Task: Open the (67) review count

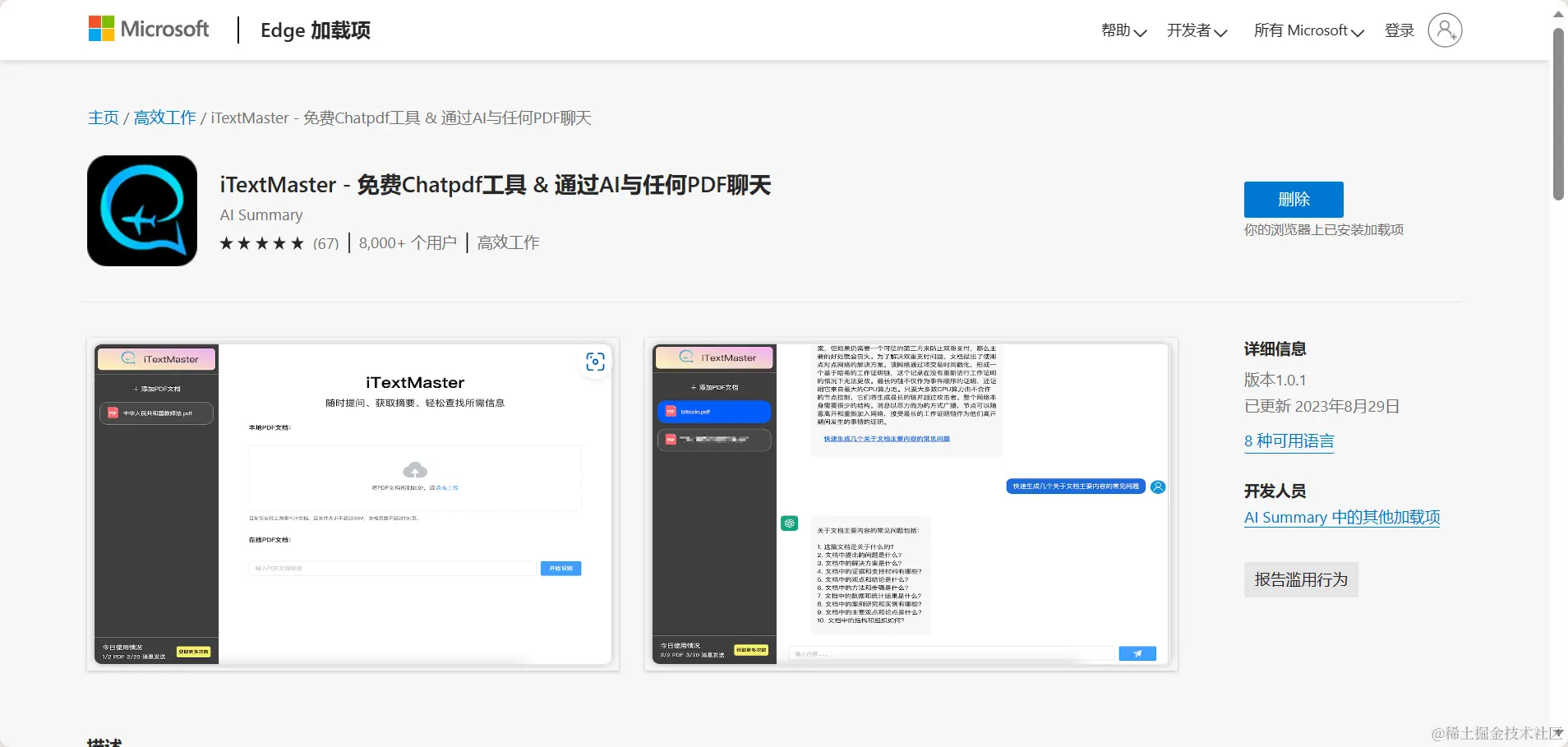Action: click(325, 243)
